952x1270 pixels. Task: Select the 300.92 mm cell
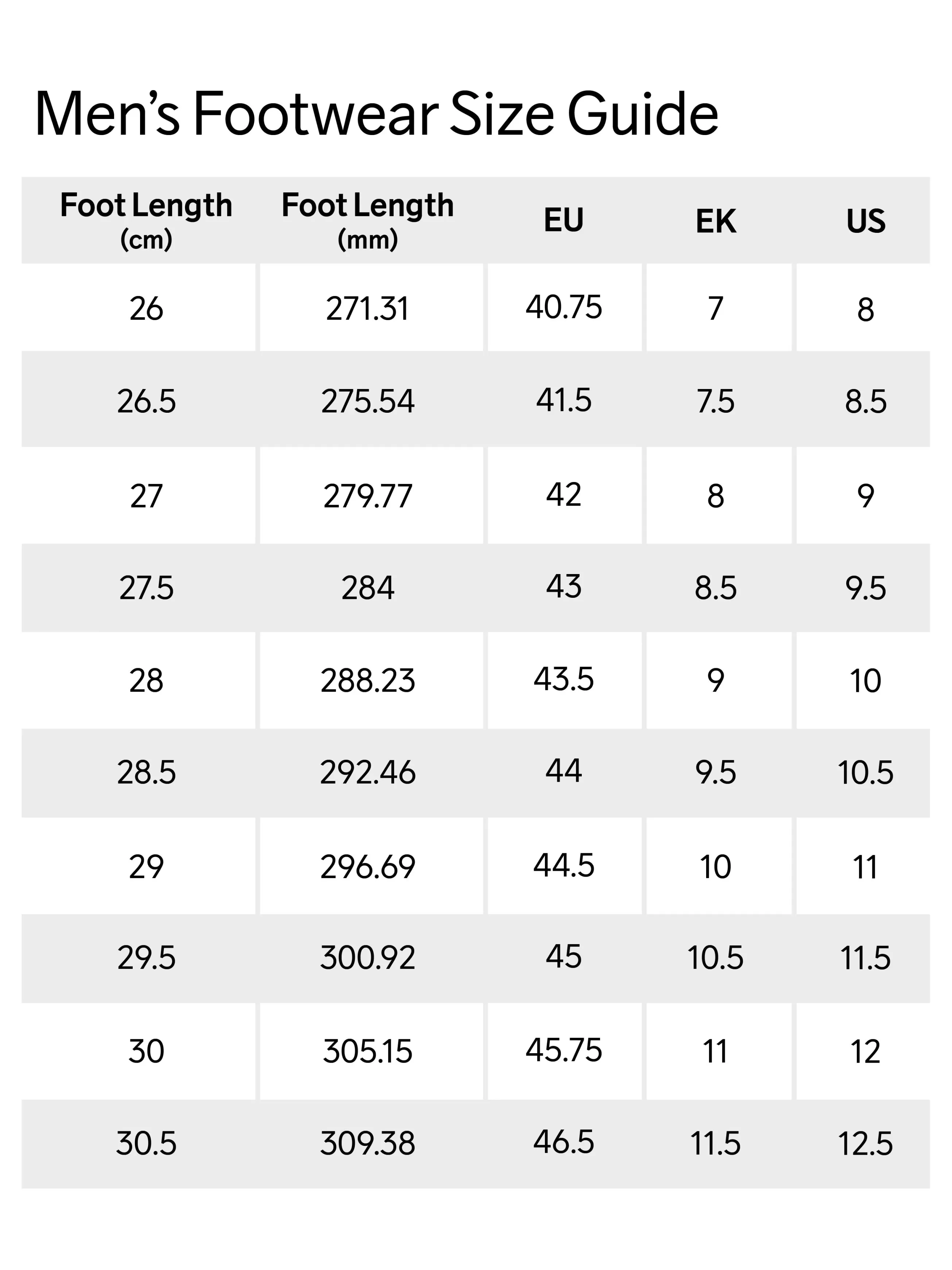[367, 958]
